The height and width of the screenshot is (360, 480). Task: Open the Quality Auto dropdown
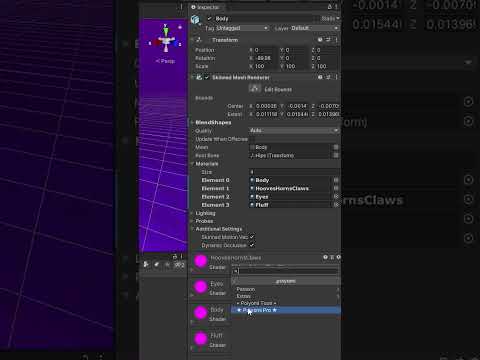[x=294, y=130]
